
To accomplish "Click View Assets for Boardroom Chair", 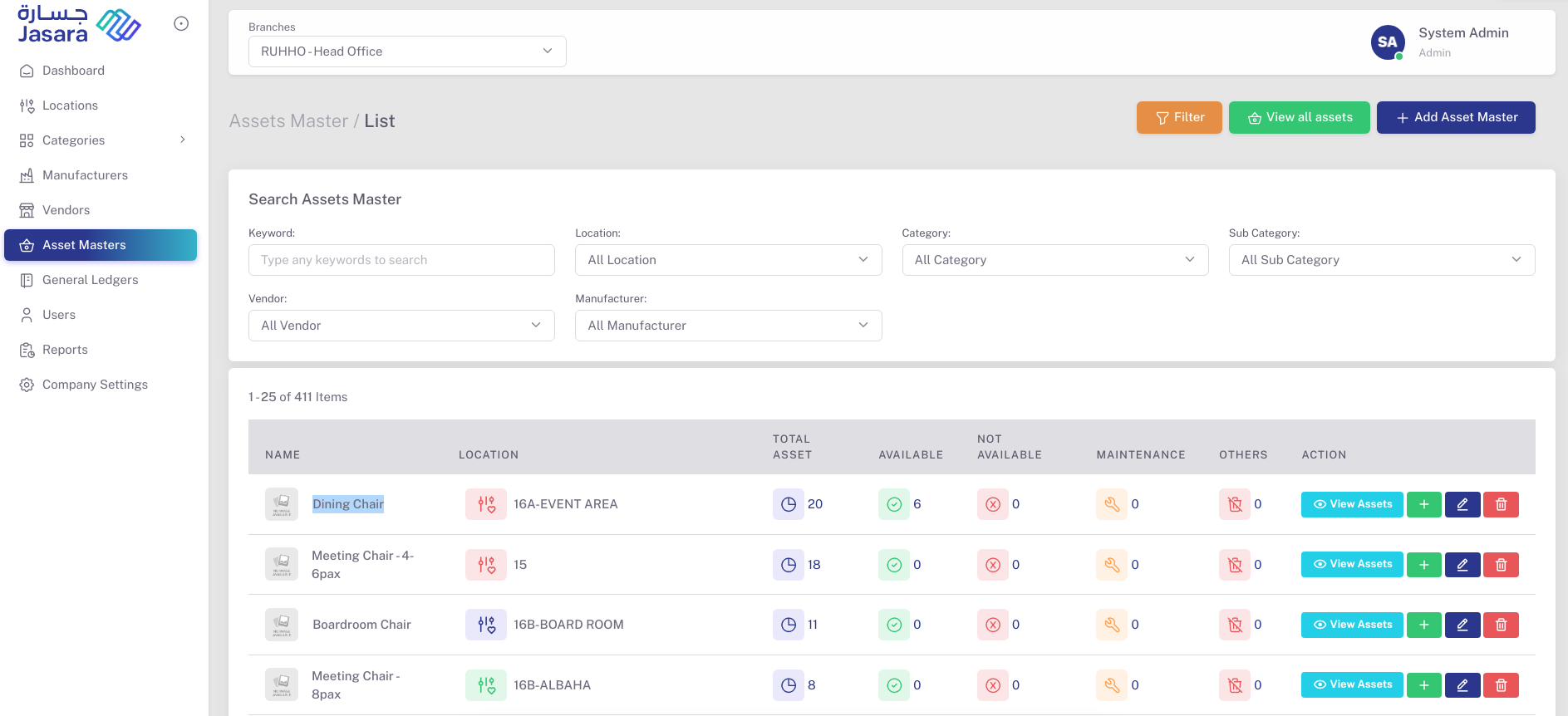I will point(1351,625).
